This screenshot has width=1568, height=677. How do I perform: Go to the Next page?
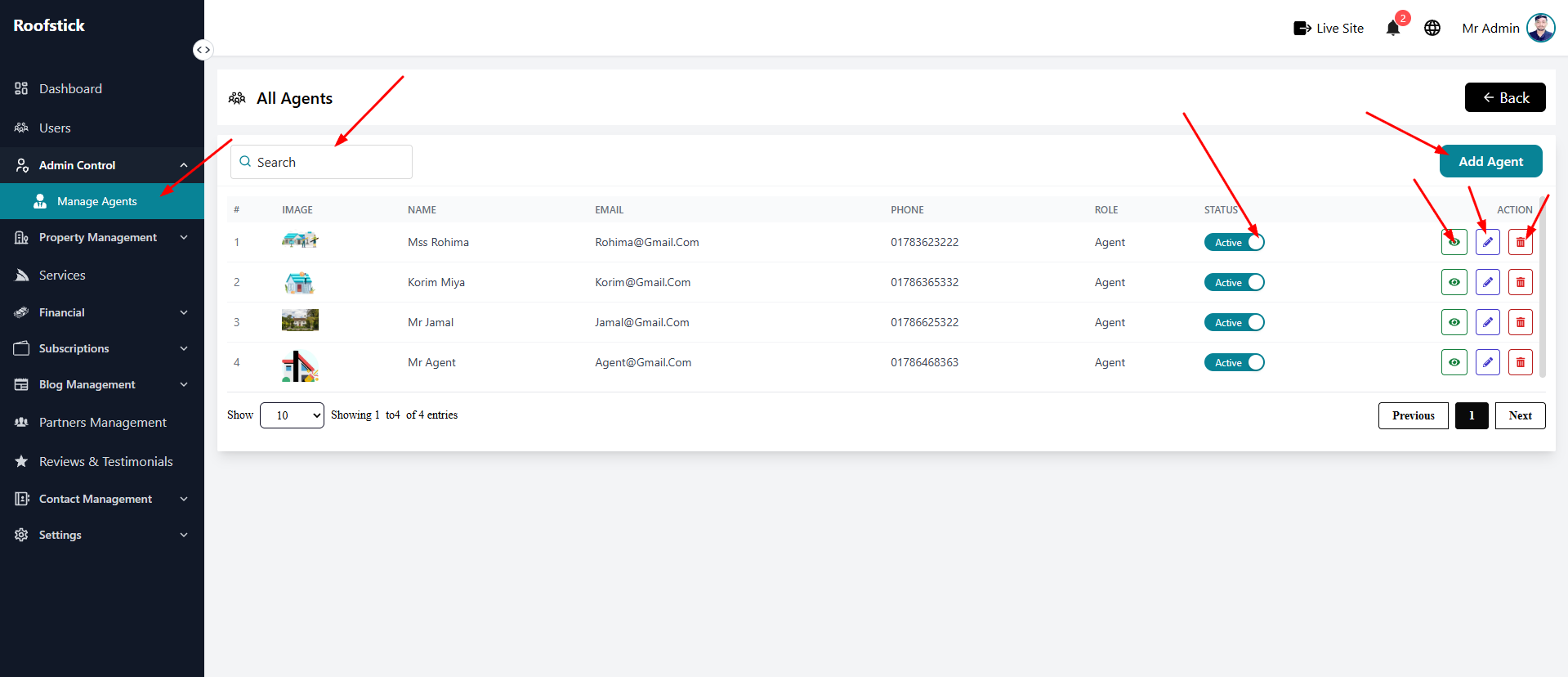[1520, 415]
